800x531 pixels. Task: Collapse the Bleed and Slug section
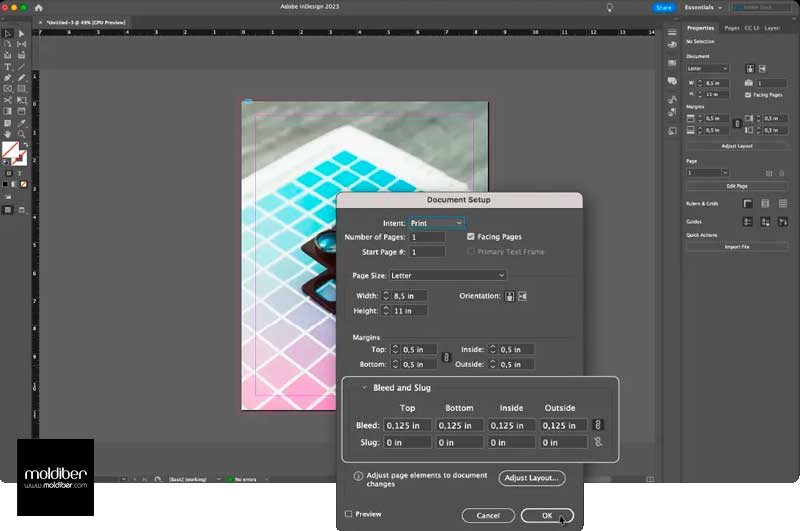(364, 388)
